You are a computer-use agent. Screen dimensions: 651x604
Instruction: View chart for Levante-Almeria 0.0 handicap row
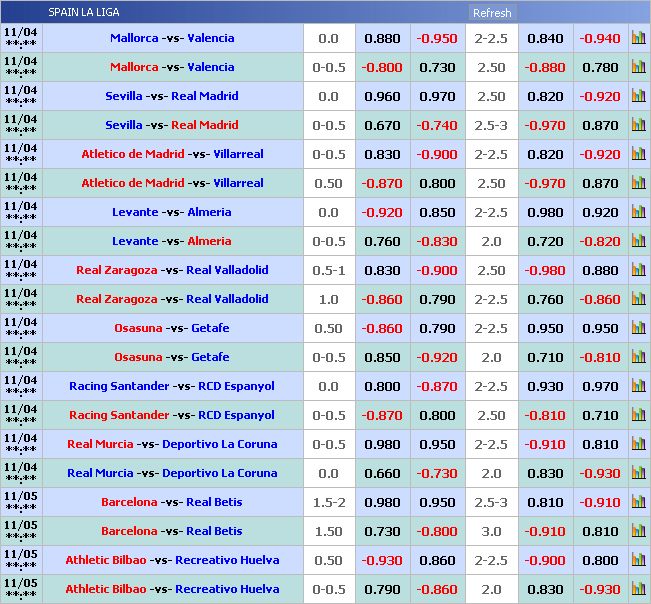638,212
